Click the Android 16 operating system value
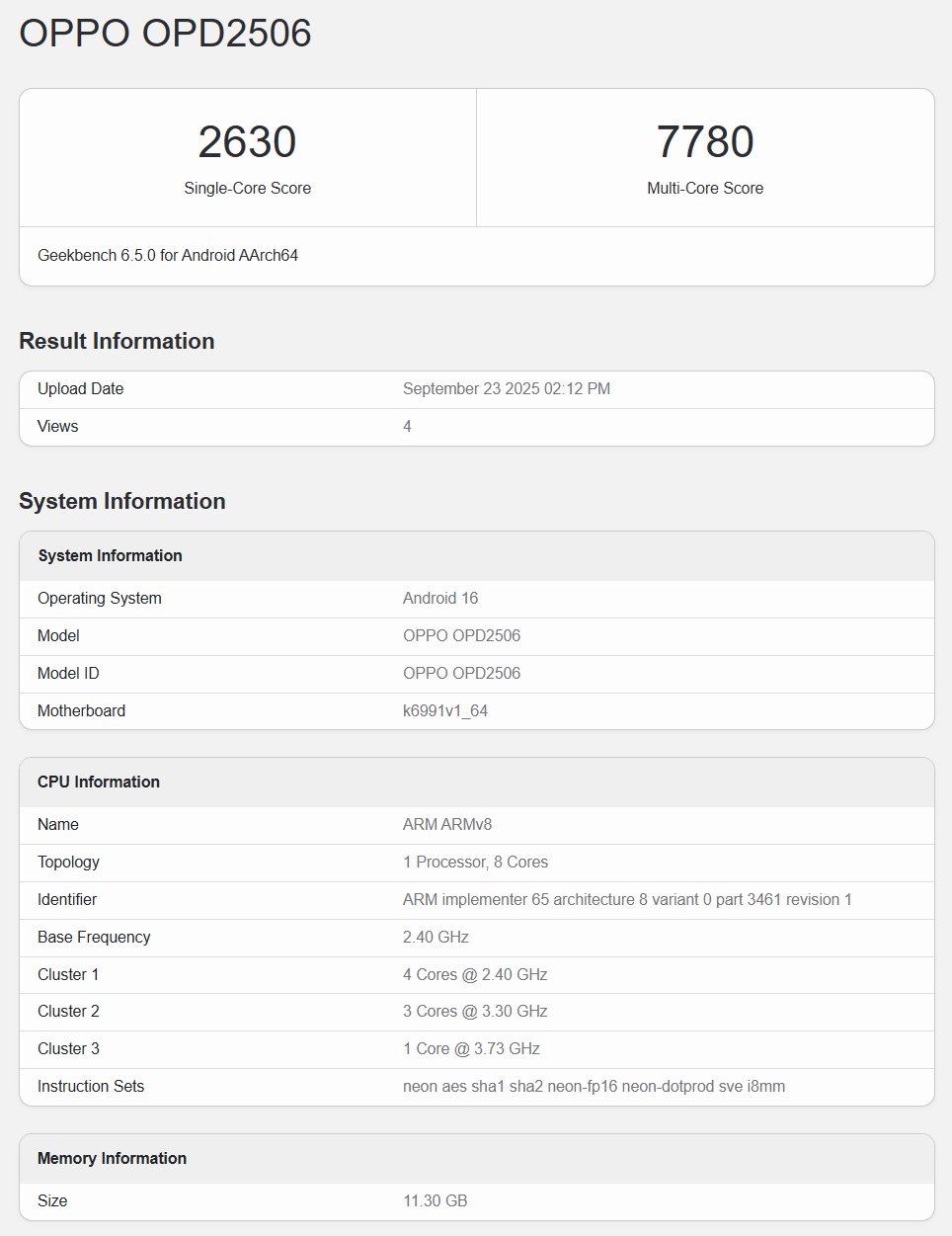Screen dimensions: 952x1236 (439, 598)
